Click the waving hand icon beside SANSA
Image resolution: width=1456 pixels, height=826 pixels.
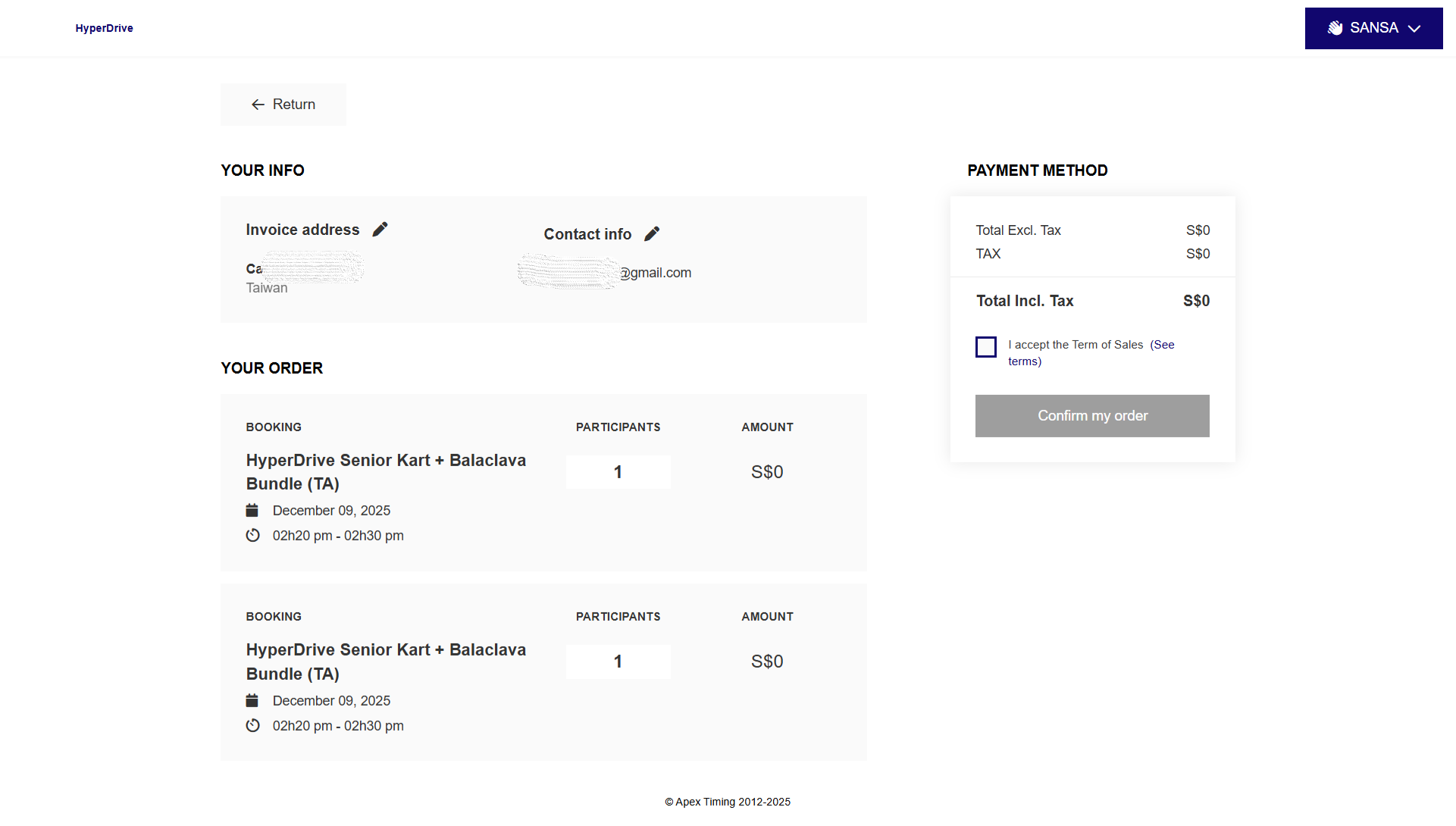point(1335,28)
